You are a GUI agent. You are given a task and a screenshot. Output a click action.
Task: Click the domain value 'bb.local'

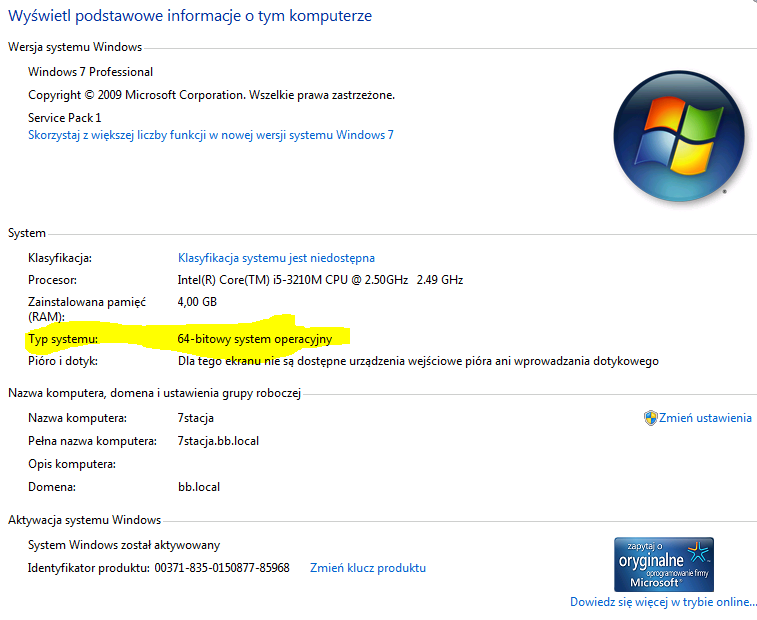pos(198,487)
